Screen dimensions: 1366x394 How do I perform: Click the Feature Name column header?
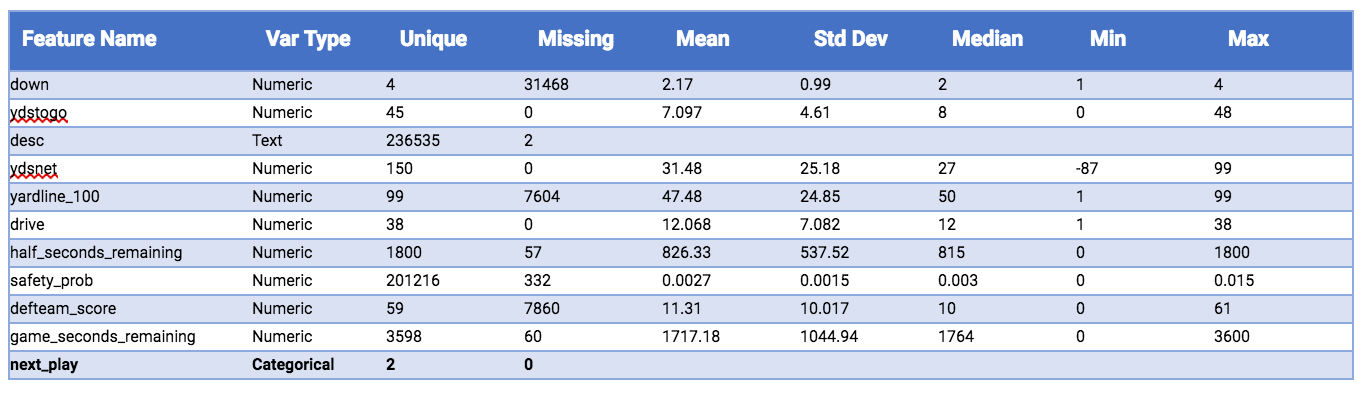coord(89,39)
